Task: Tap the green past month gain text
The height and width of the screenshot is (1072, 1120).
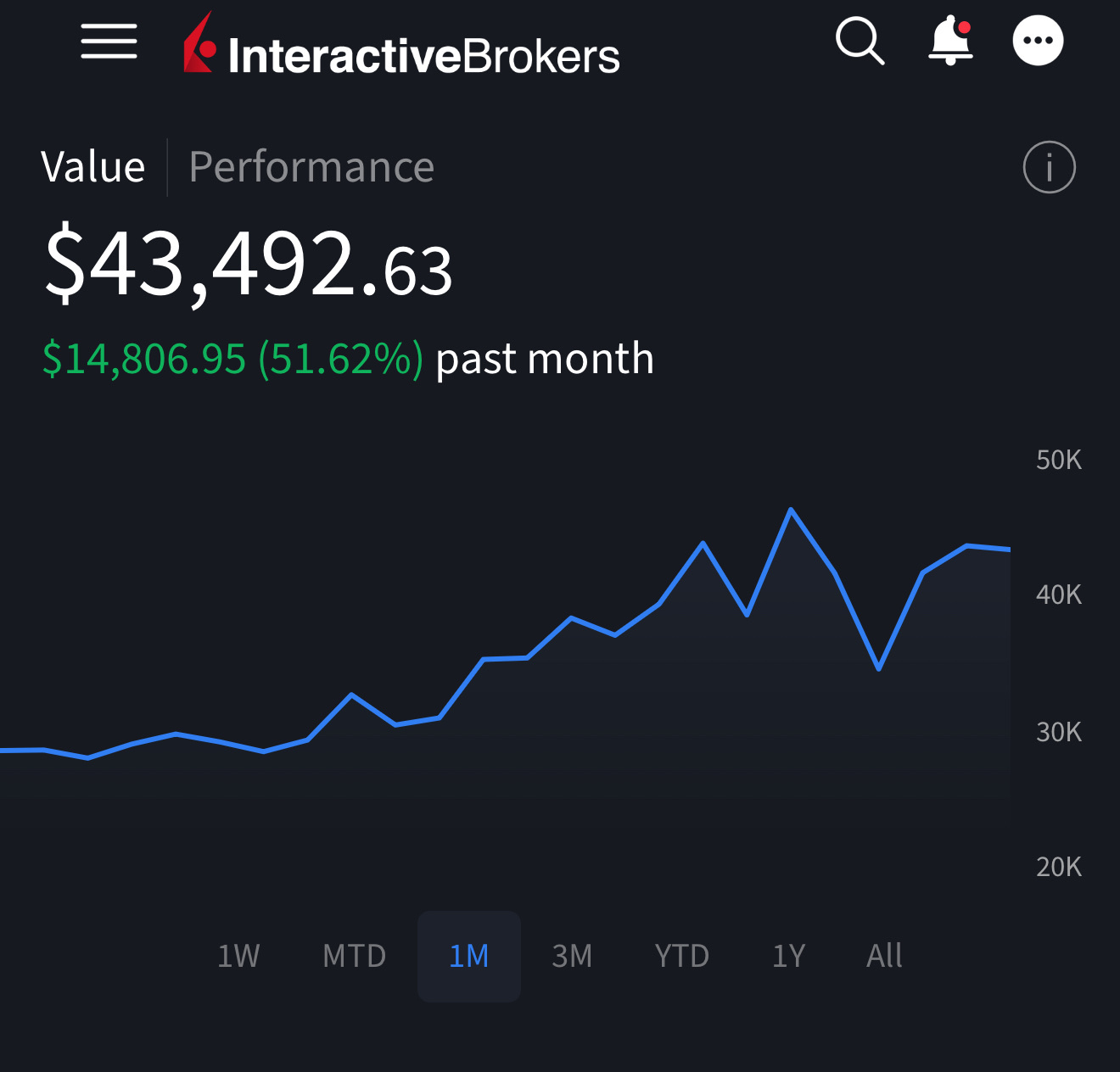Action: (x=232, y=359)
